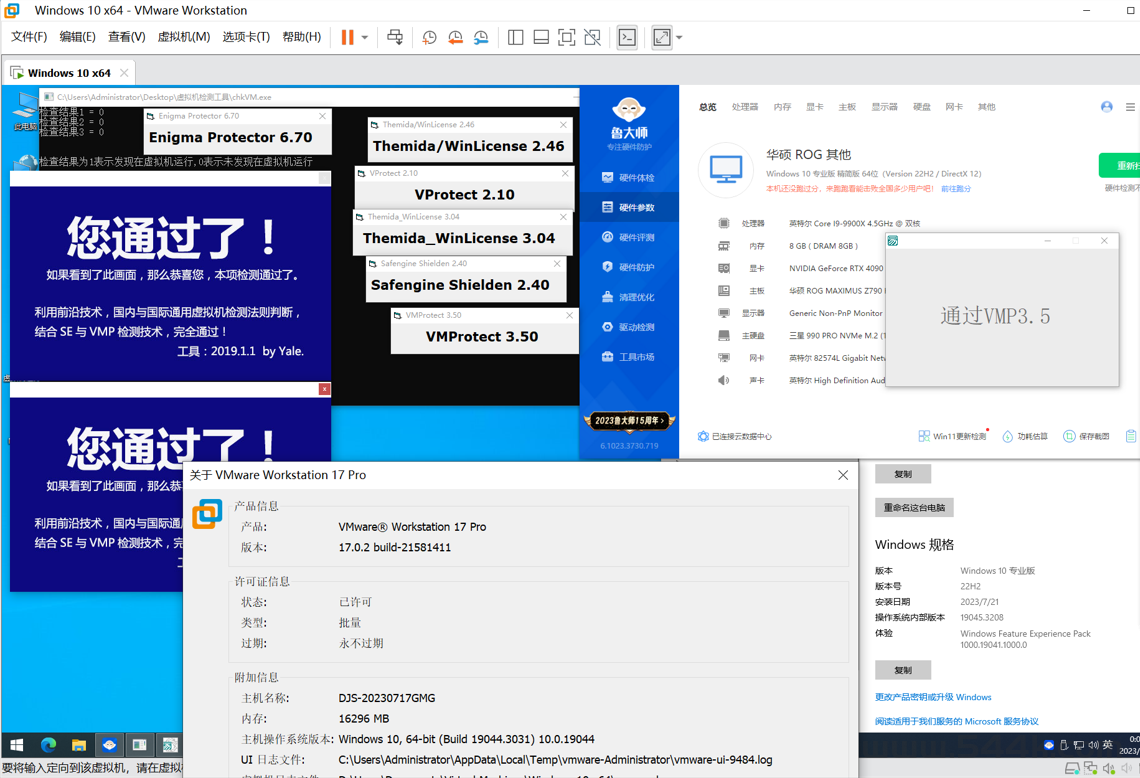The image size is (1140, 778).
Task: Open the Snapshot Manager icon
Action: (x=481, y=37)
